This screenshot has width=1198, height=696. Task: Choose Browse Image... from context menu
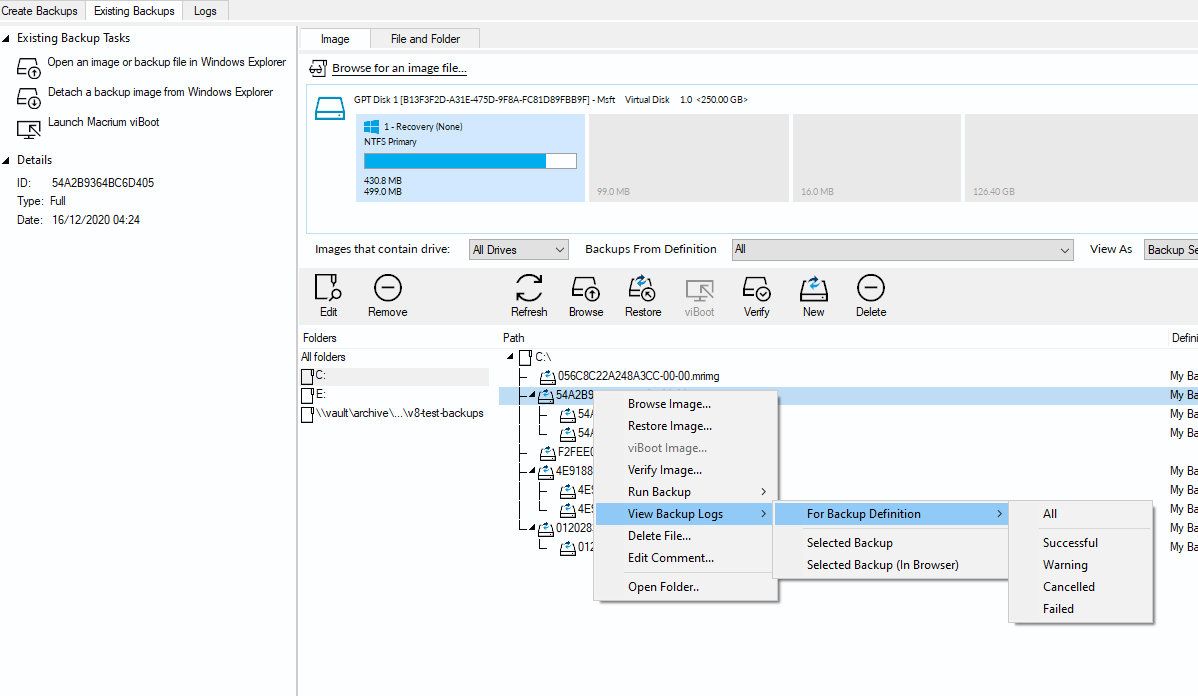click(x=686, y=404)
